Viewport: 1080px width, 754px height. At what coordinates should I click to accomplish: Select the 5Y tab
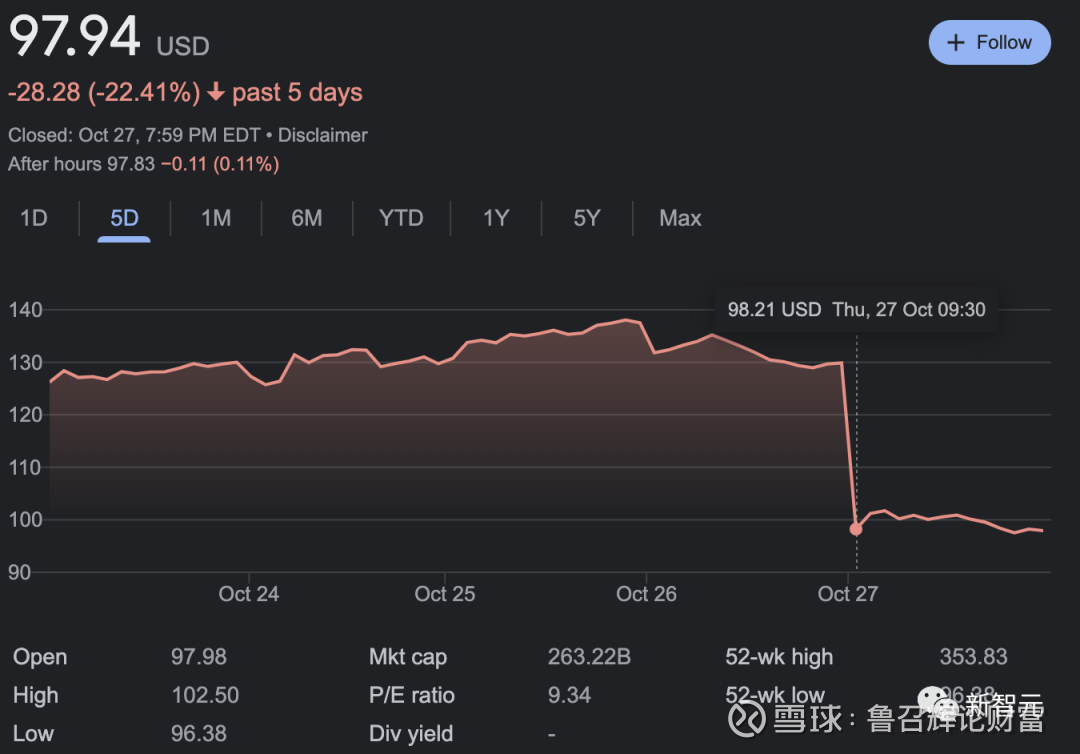click(x=586, y=218)
